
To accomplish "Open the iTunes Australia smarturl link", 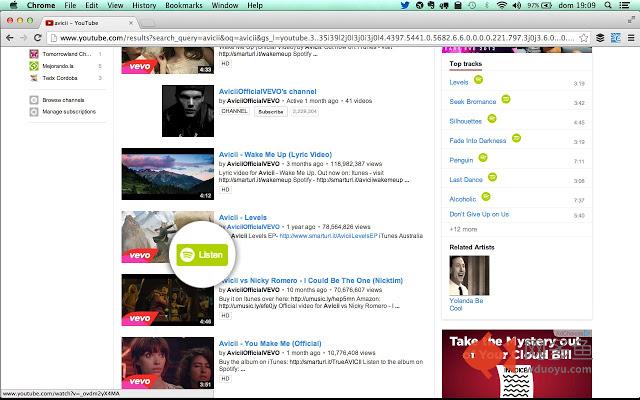I will coord(329,236).
